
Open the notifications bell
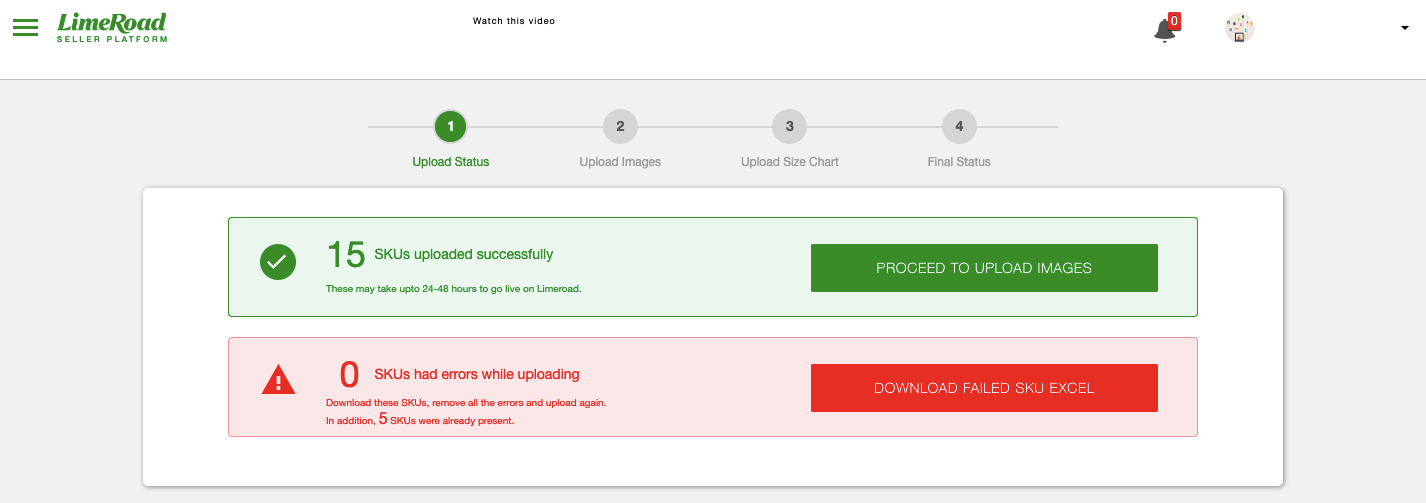click(1164, 31)
